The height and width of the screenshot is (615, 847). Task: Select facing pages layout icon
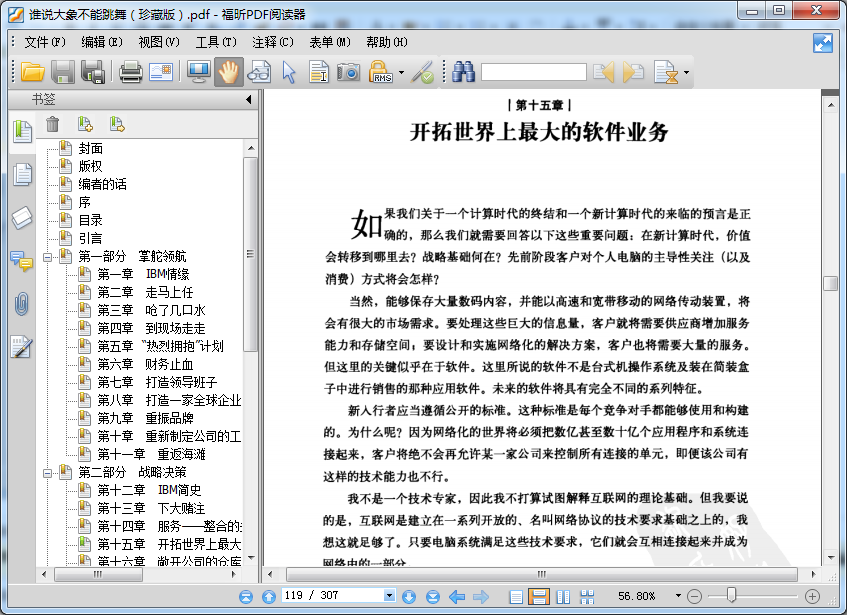(563, 596)
